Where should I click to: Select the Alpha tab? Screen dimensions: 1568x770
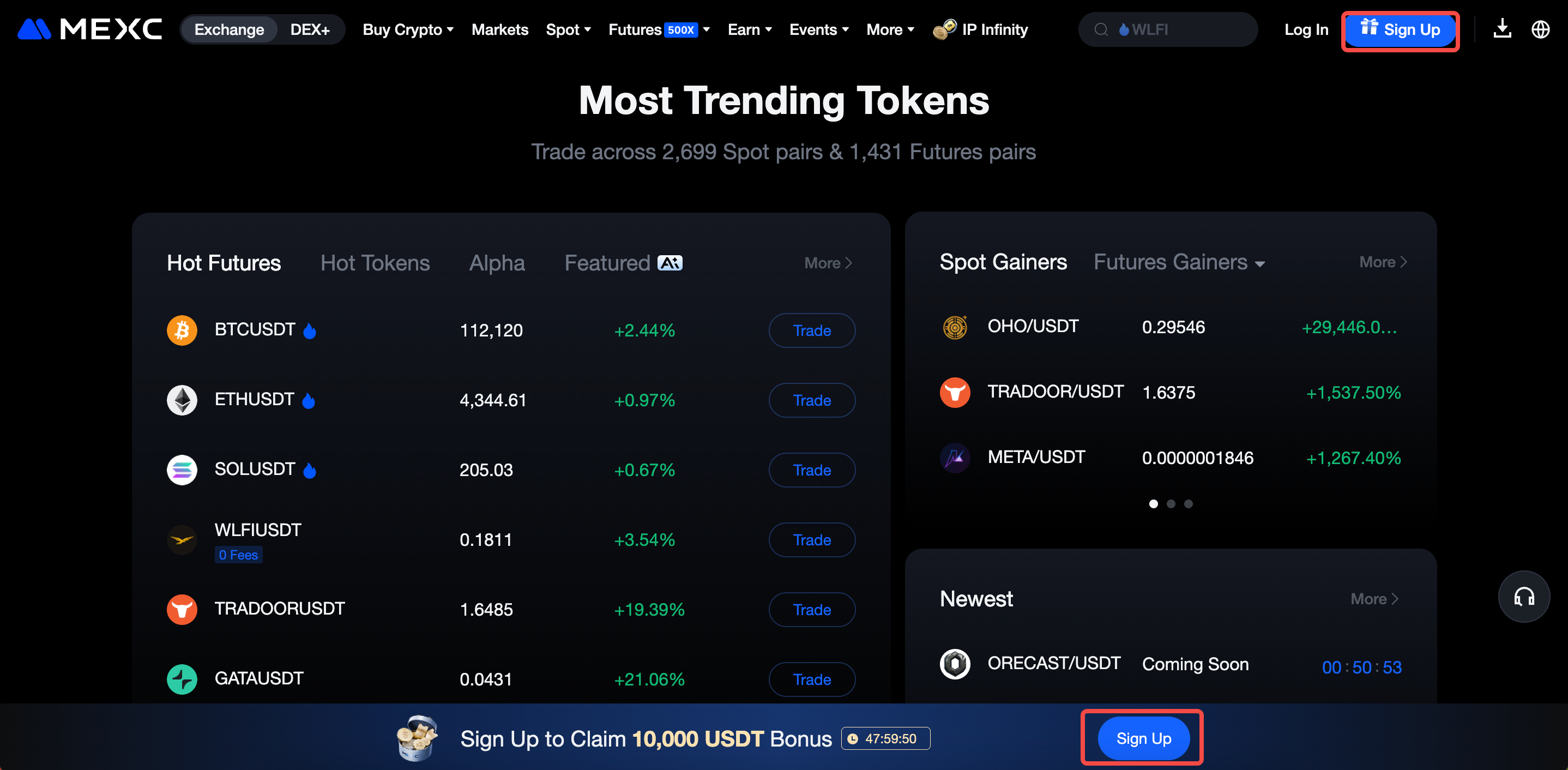497,263
